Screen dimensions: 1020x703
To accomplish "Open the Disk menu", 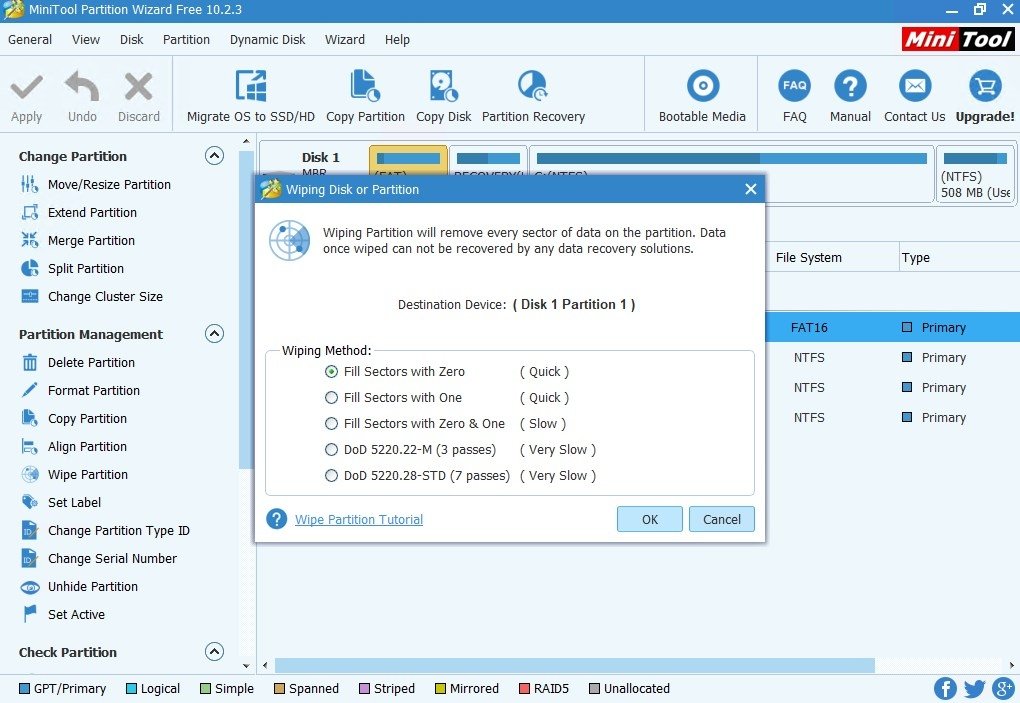I will point(131,40).
